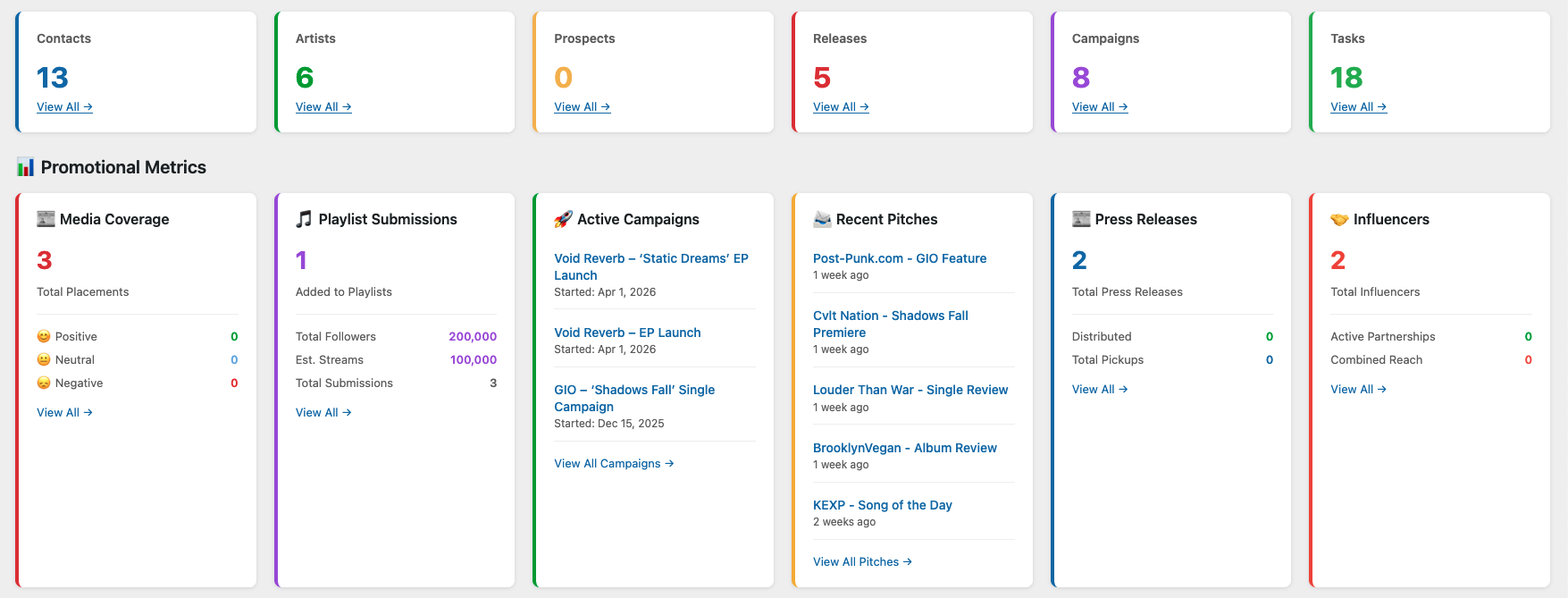
Task: Go to View All under Releases
Action: coord(841,107)
